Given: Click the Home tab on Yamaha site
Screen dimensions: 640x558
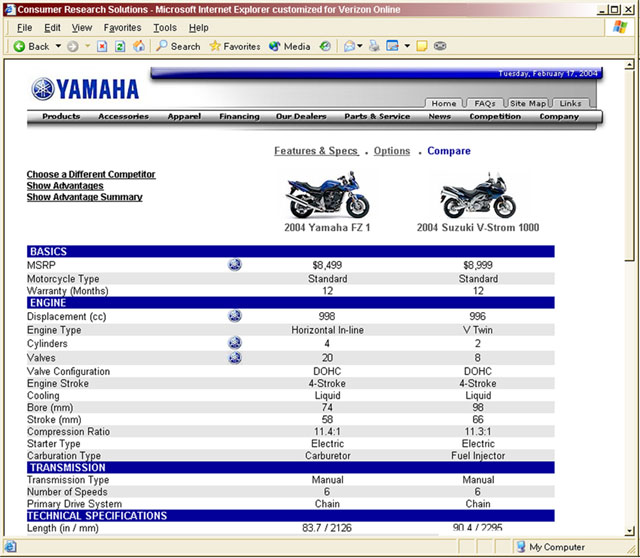Looking at the screenshot, I should pos(444,103).
